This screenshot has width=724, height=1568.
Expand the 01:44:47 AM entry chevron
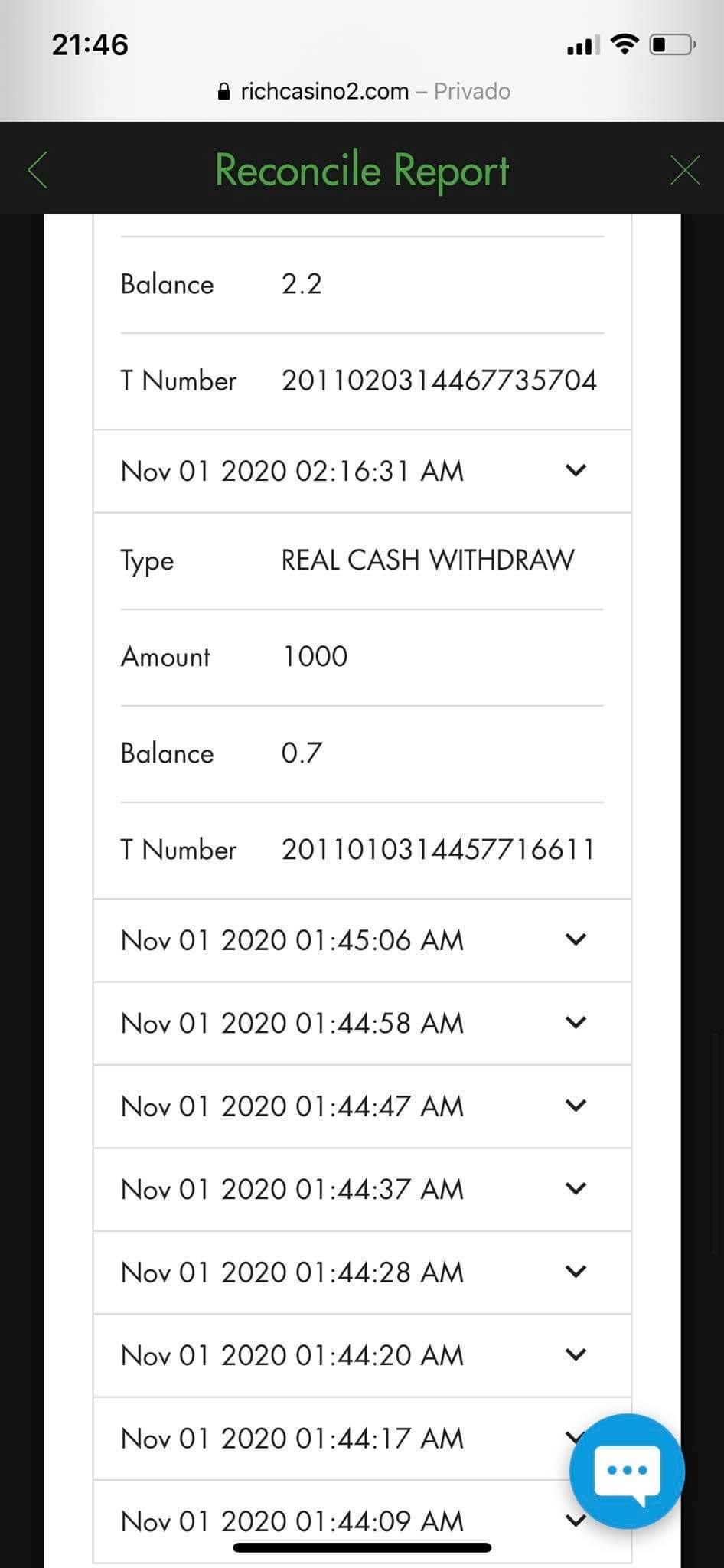tap(576, 1106)
